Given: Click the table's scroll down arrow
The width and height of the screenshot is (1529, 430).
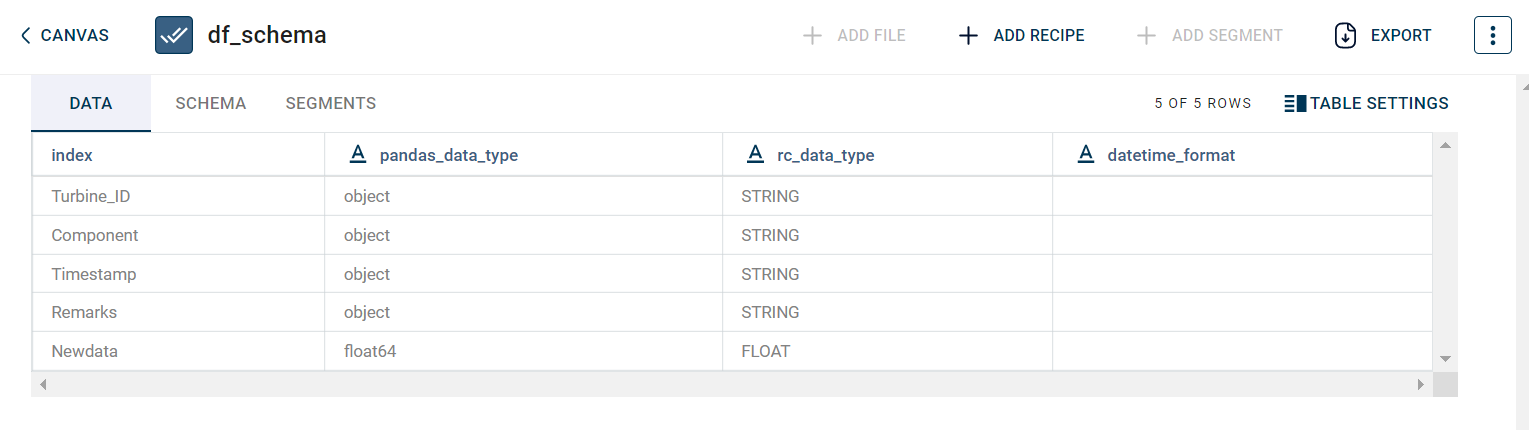Looking at the screenshot, I should [x=1444, y=358].
